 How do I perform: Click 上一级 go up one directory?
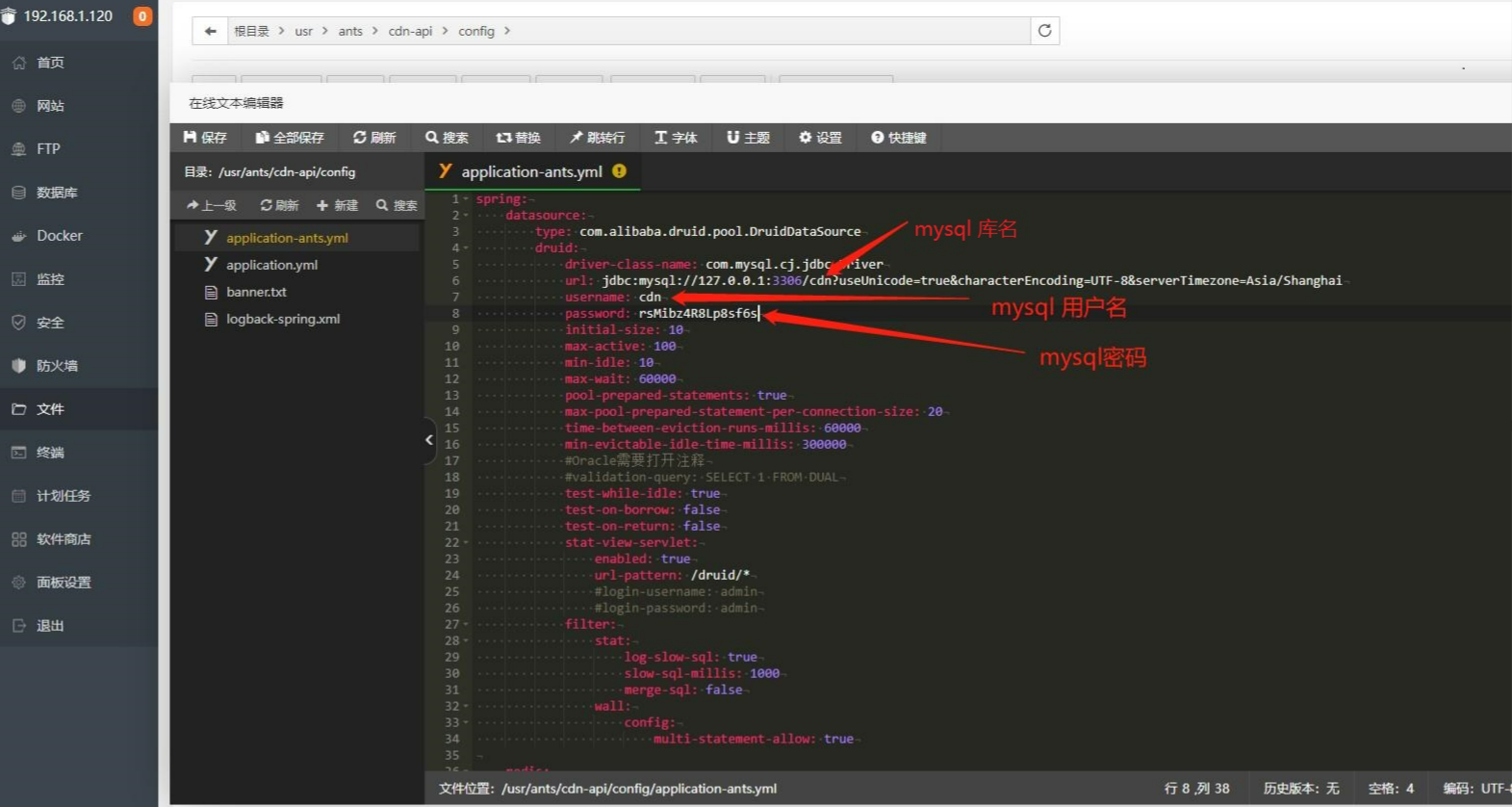212,205
